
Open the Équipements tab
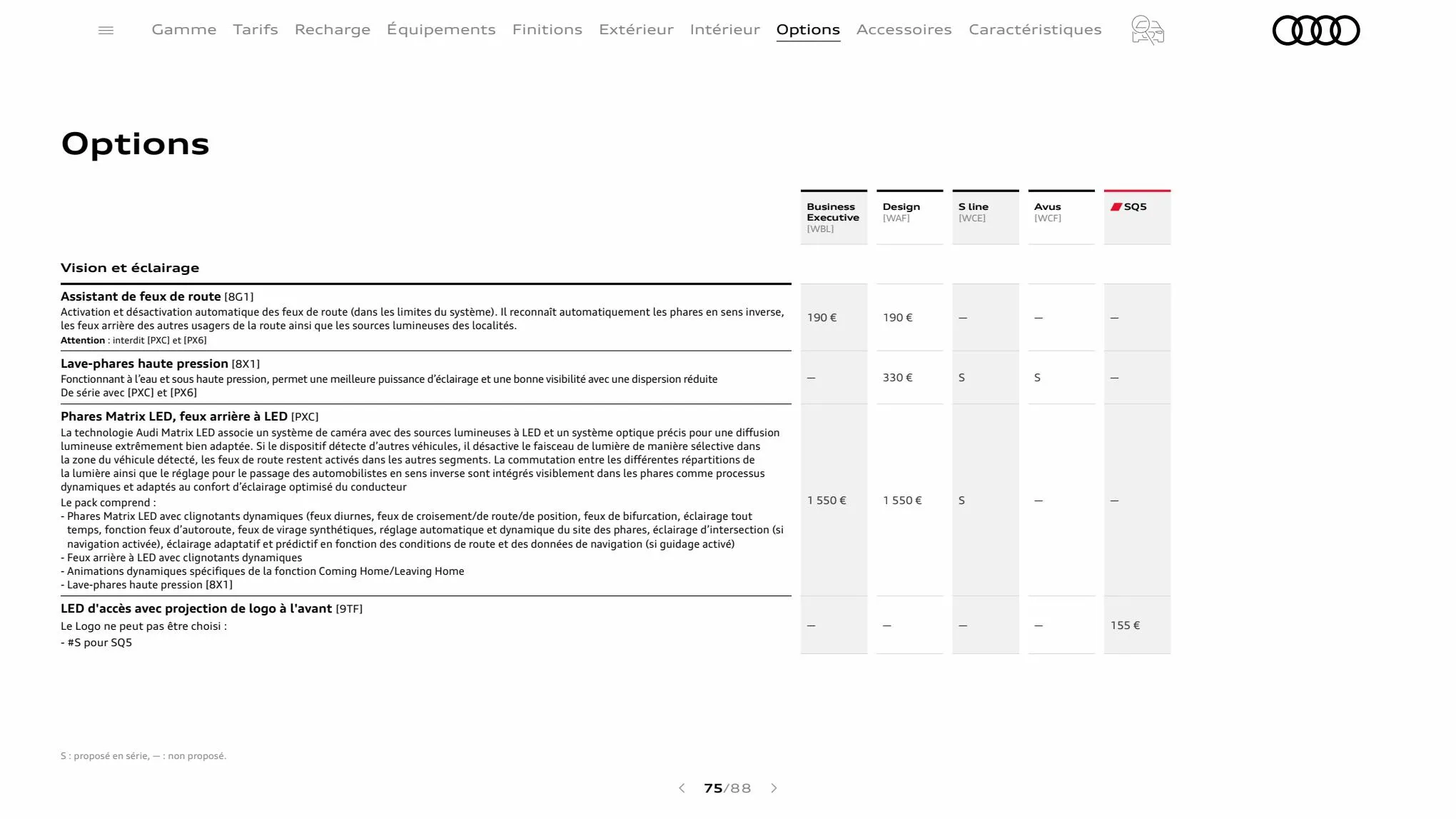pyautogui.click(x=441, y=29)
